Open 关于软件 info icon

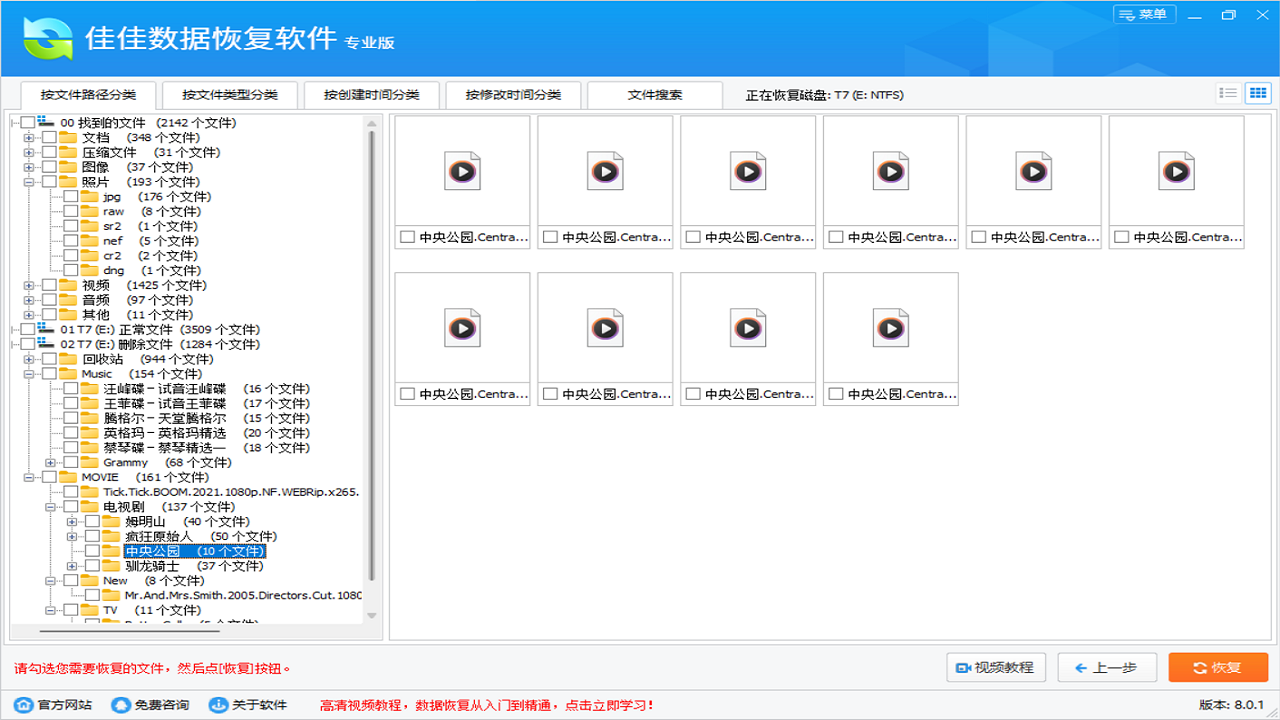[x=218, y=704]
